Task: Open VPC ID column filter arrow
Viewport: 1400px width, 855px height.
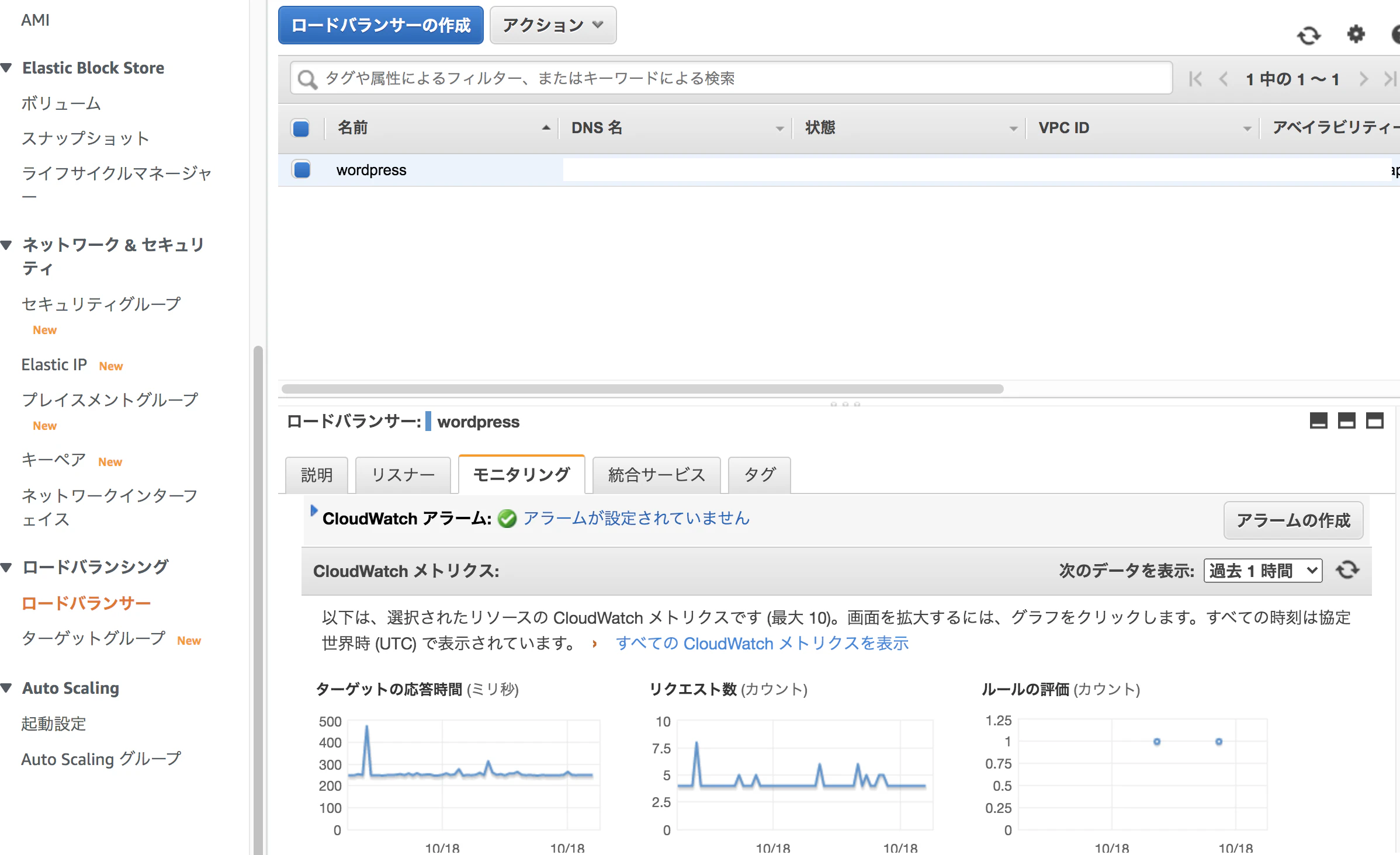Action: 1247,128
